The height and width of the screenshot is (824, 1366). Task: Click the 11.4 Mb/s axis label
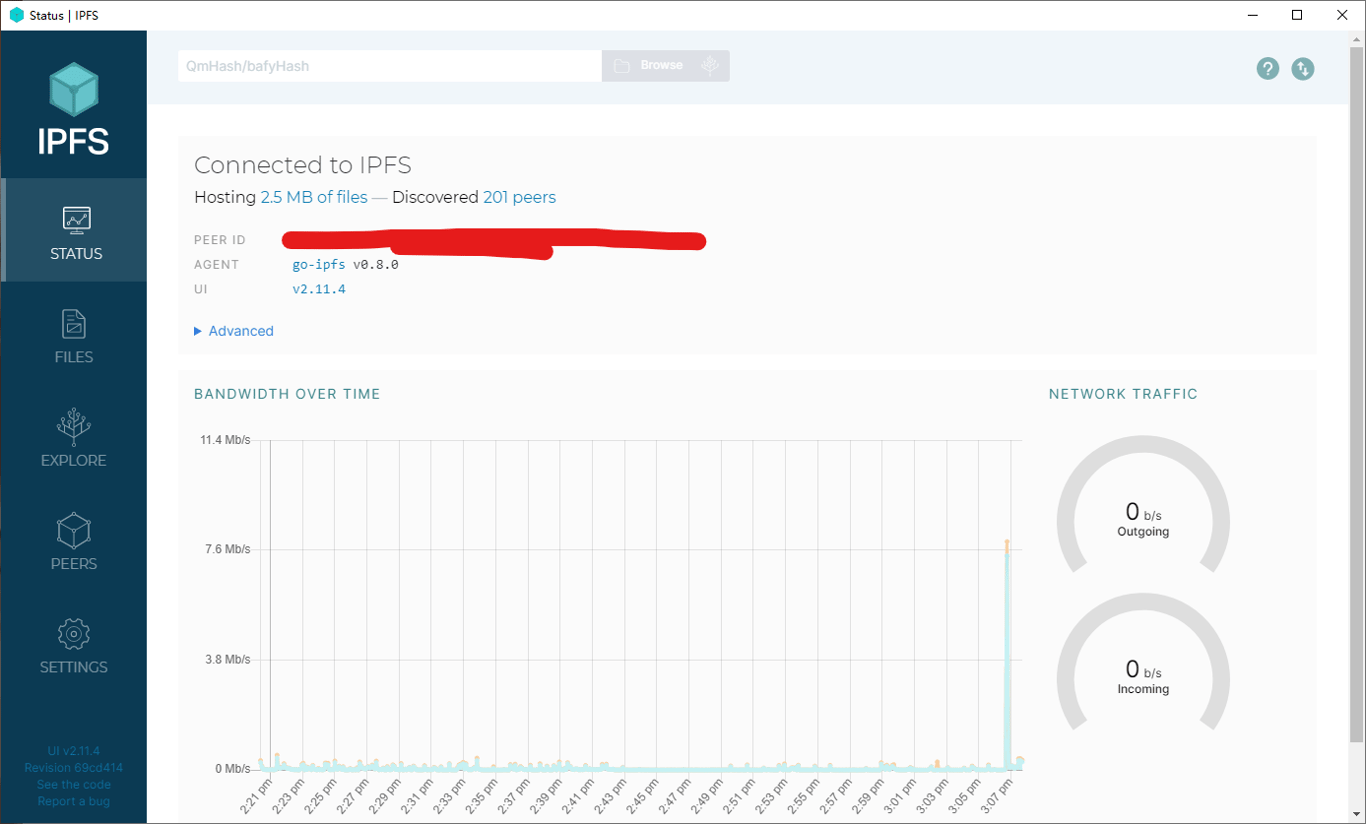226,440
